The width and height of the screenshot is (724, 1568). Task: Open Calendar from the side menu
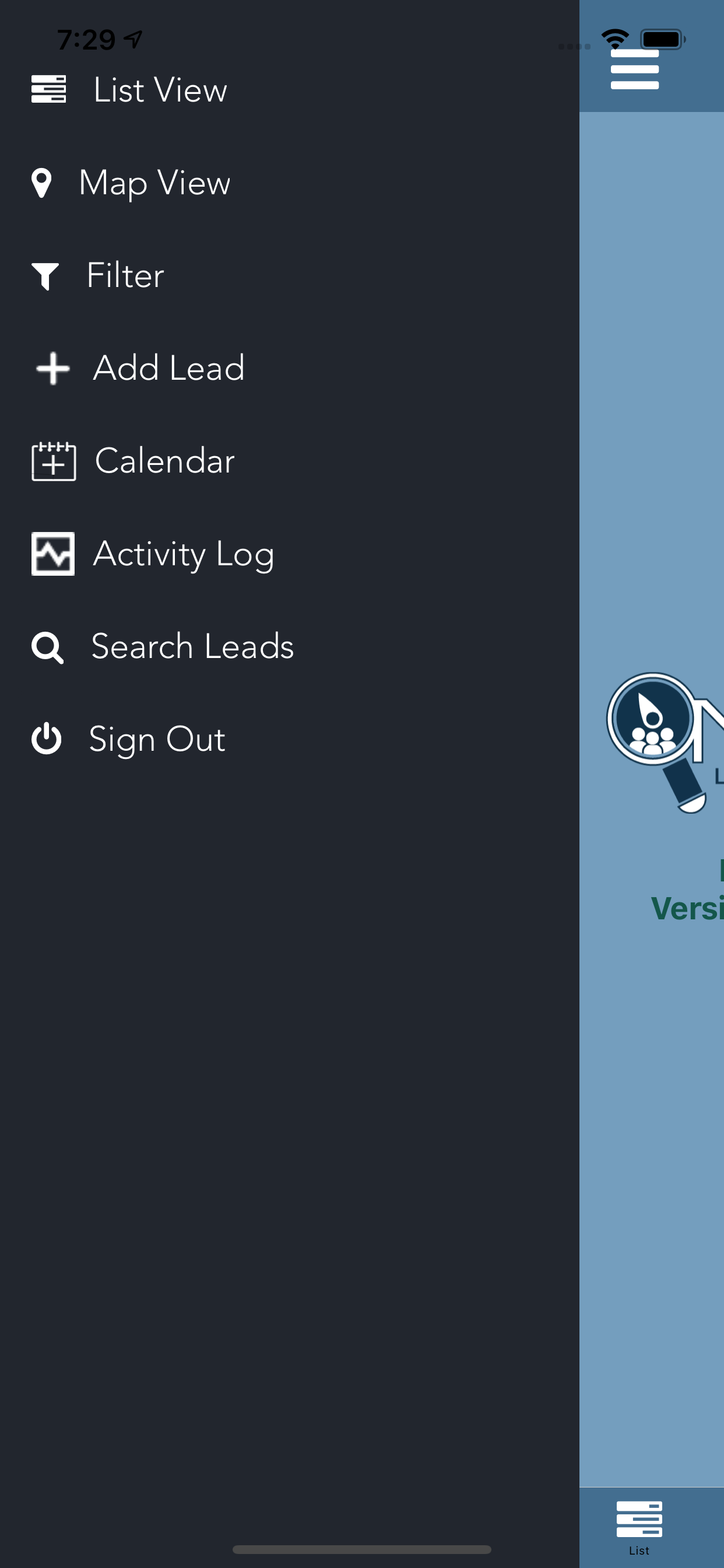[x=165, y=461]
